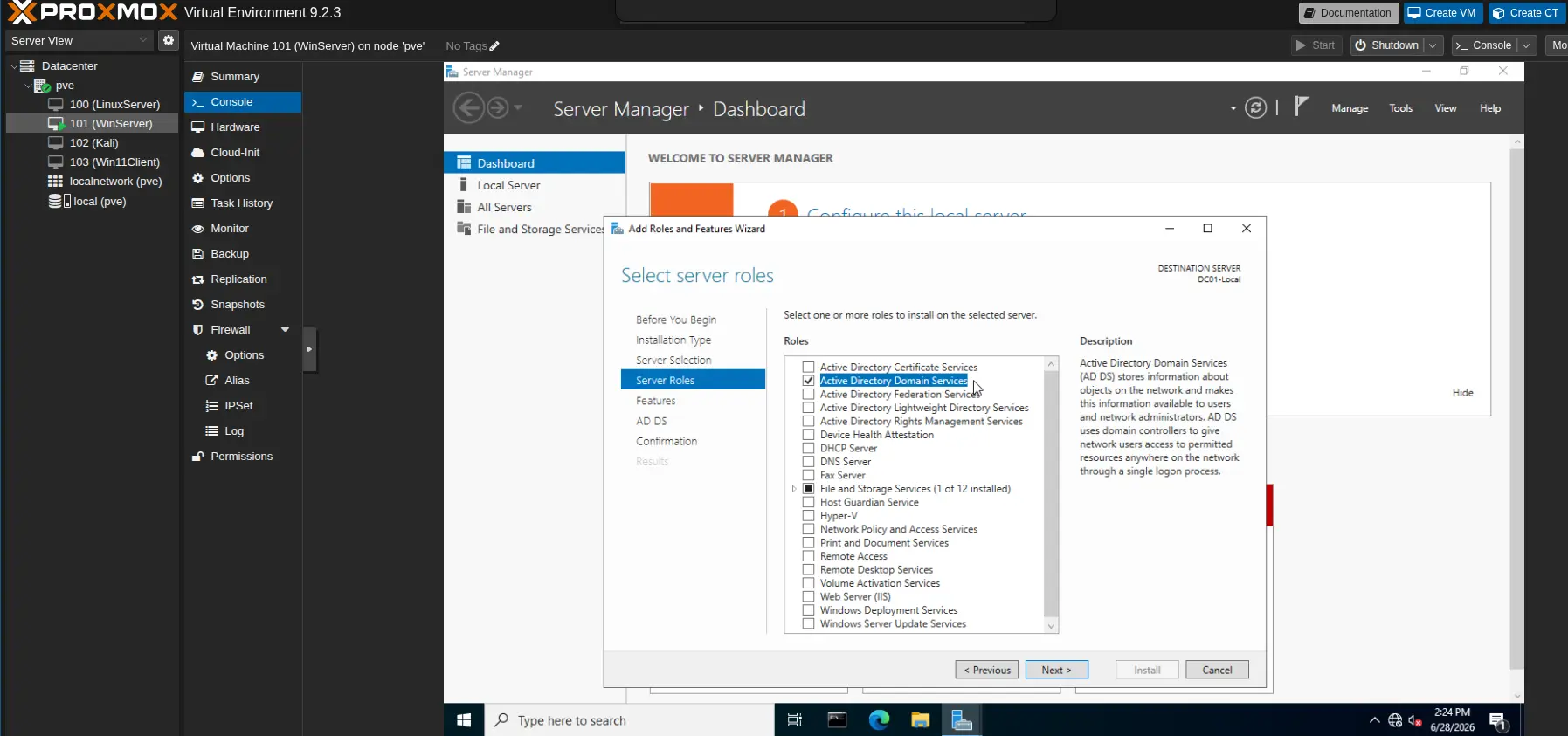The width and height of the screenshot is (1568, 736).
Task: Click the Create VM button
Action: coord(1441,13)
